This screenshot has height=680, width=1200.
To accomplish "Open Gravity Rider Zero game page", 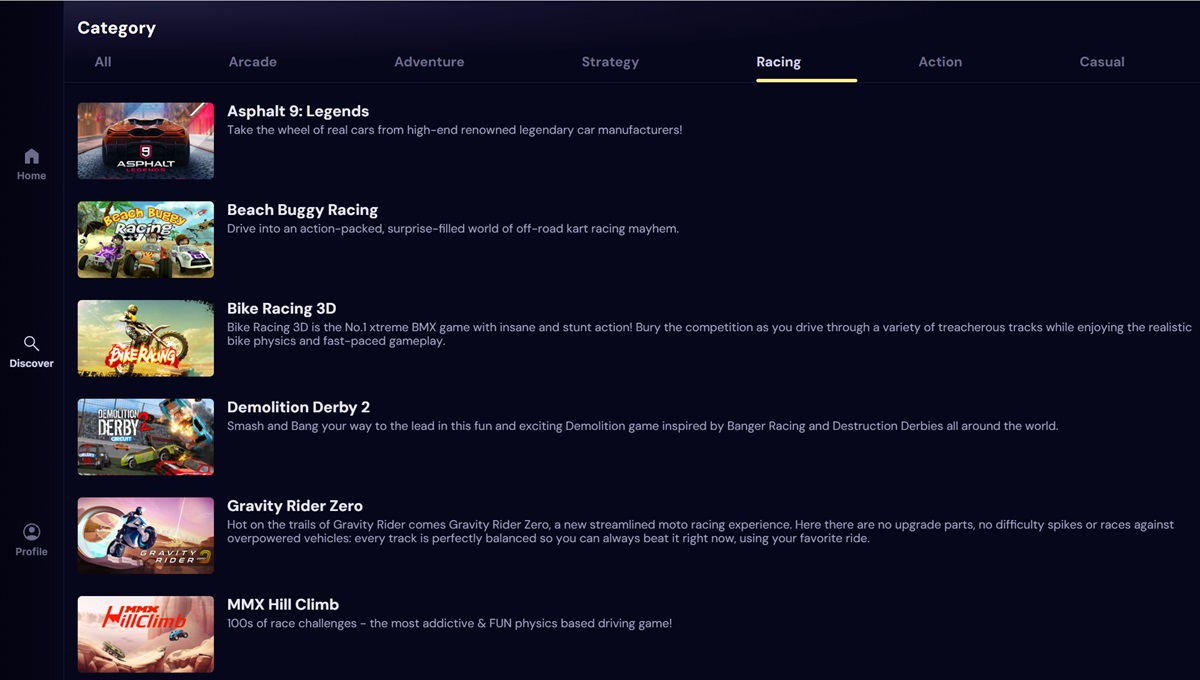I will pos(294,506).
